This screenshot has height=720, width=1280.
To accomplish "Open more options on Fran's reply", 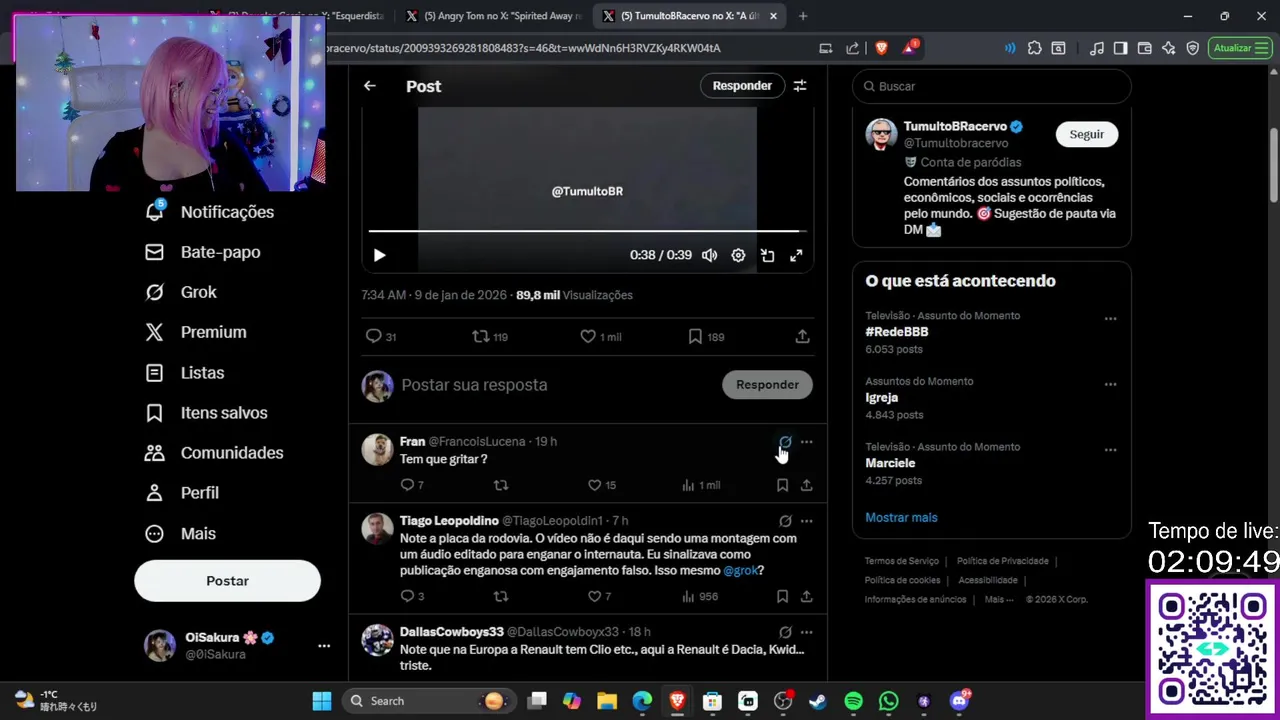I will pyautogui.click(x=806, y=442).
